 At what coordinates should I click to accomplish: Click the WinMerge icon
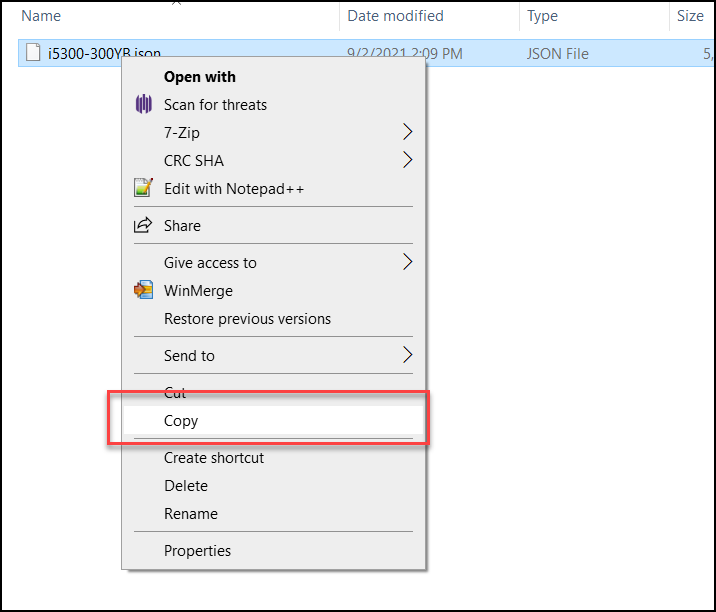tap(143, 291)
